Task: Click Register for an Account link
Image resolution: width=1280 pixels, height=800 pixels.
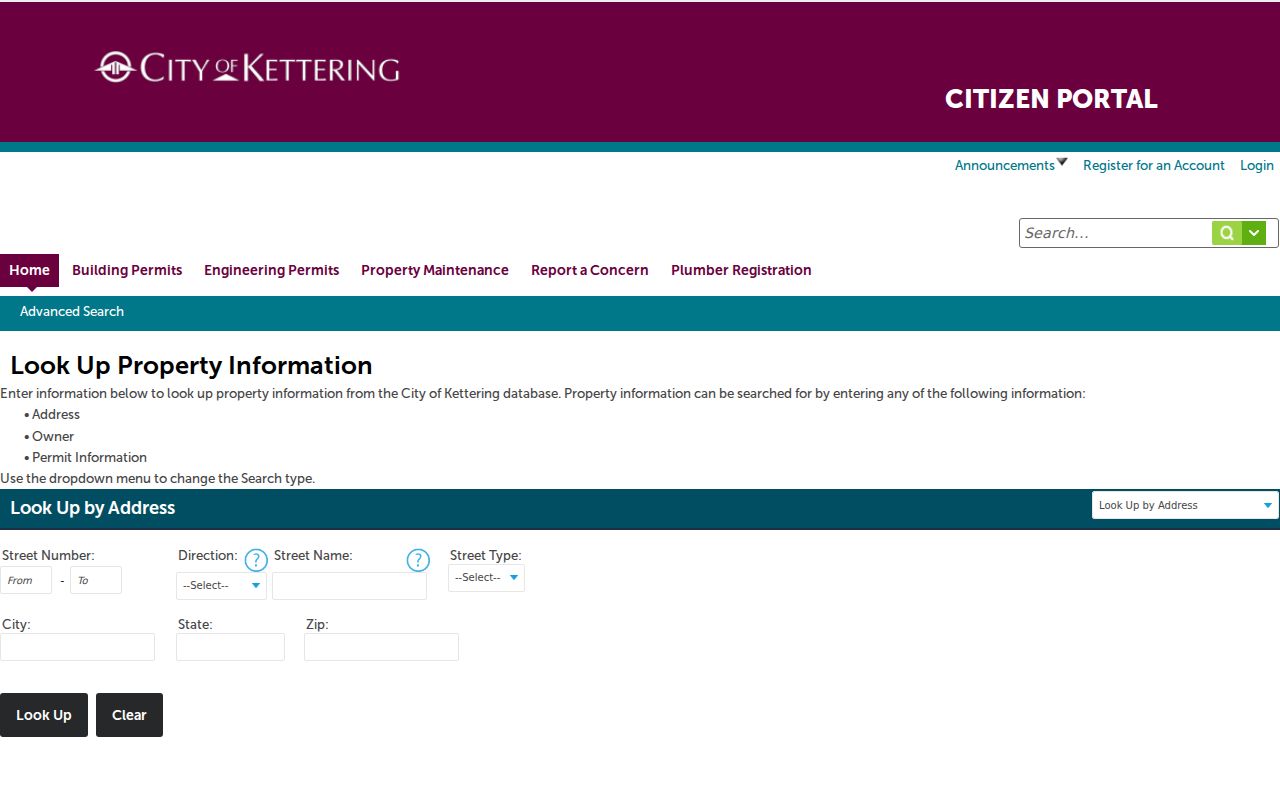Action: pos(1154,165)
